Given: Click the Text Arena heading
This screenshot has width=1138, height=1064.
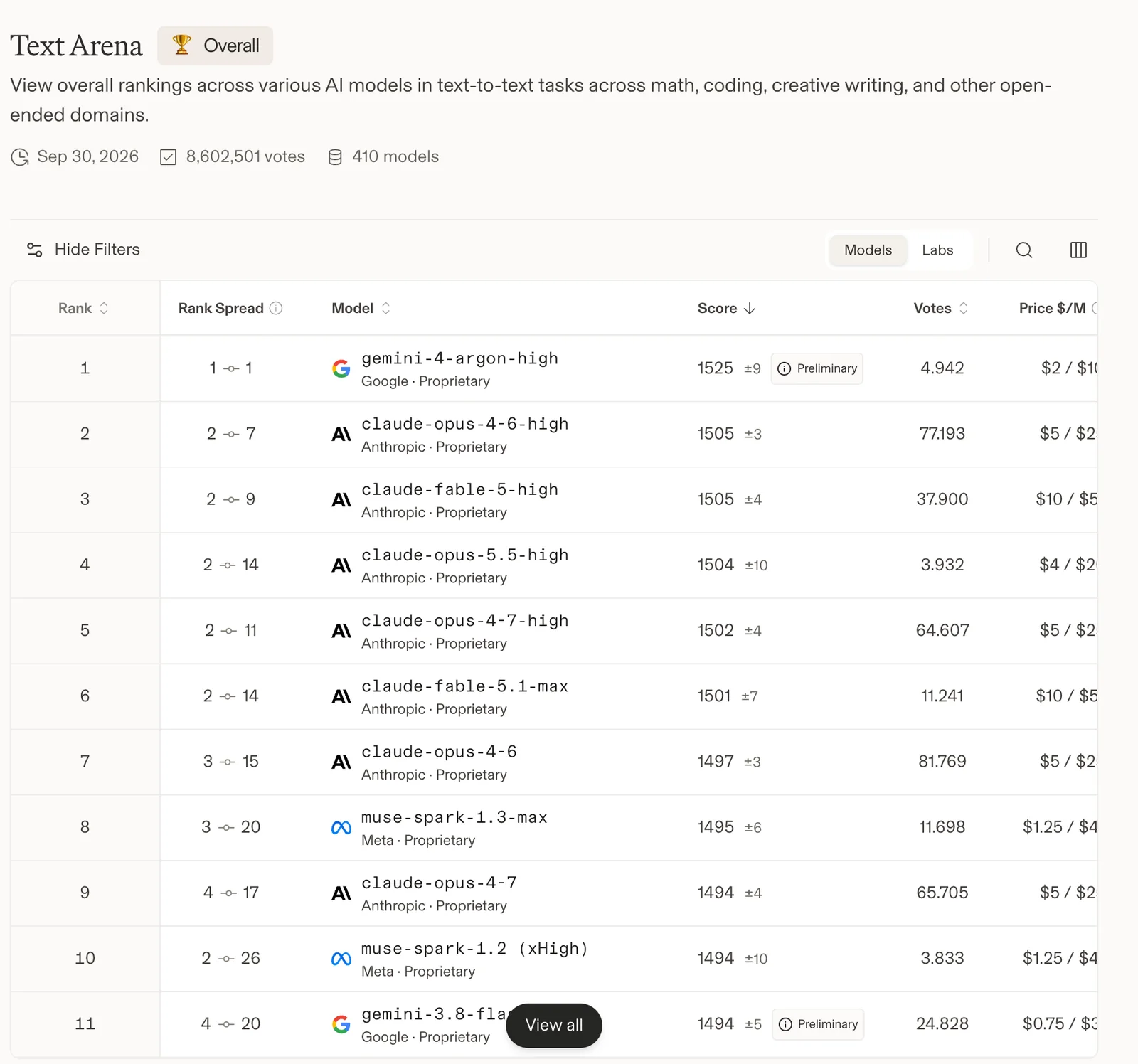Looking at the screenshot, I should click(x=76, y=46).
